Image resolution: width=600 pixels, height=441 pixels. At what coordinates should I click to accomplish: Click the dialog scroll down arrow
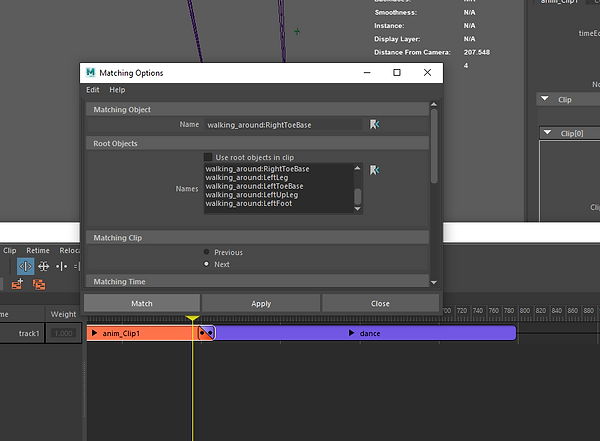pyautogui.click(x=434, y=283)
